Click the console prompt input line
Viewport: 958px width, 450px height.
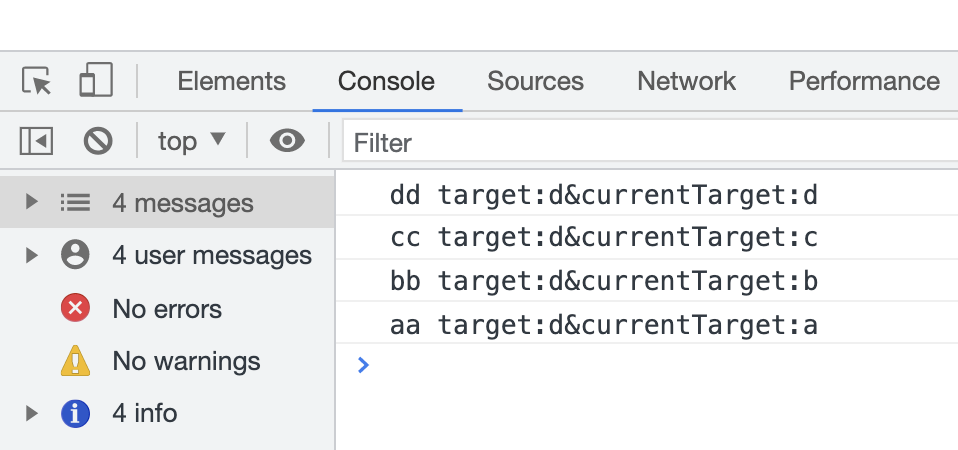650,366
